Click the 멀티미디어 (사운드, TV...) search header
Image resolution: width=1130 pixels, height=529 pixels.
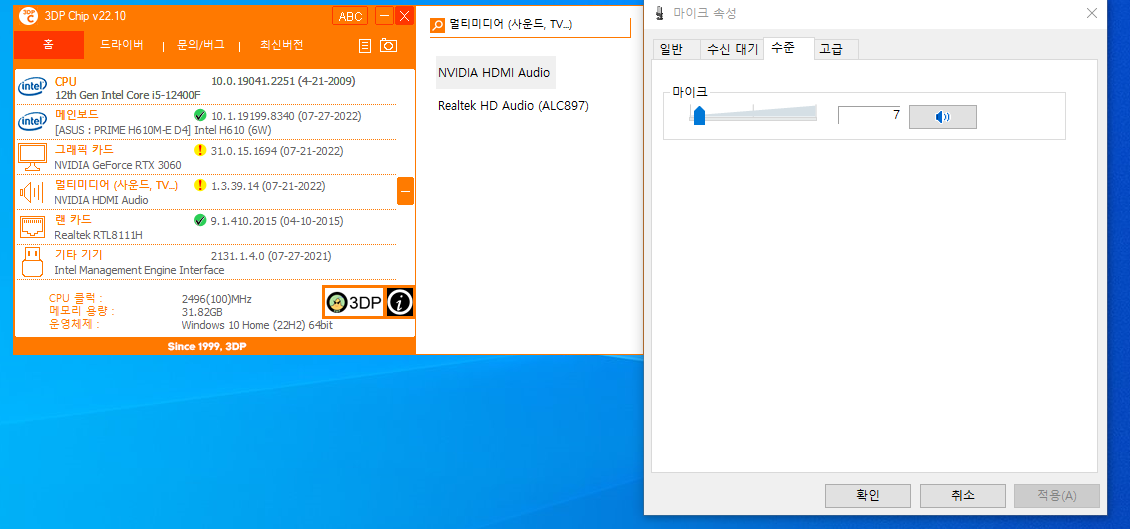tap(530, 25)
